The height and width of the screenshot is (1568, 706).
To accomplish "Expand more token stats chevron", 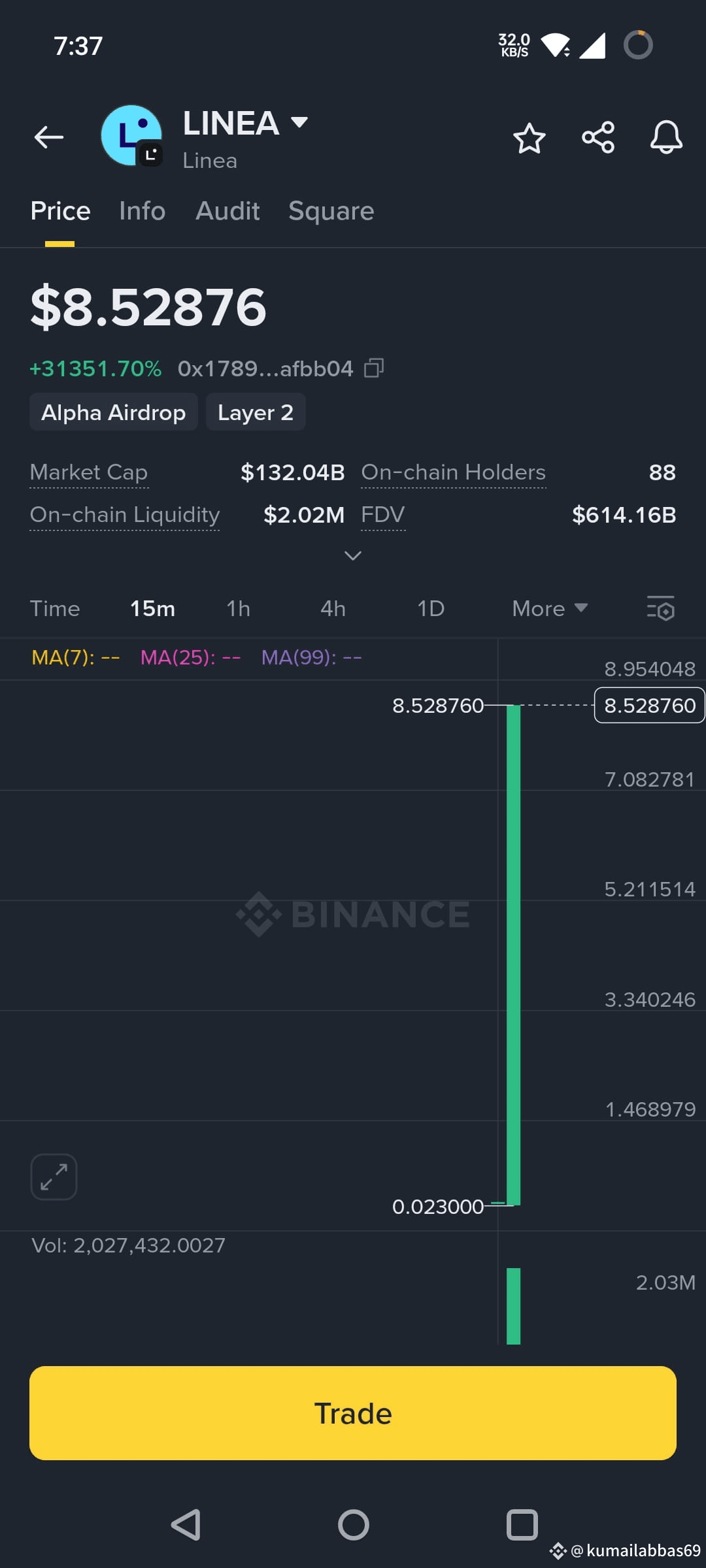I will tap(353, 555).
